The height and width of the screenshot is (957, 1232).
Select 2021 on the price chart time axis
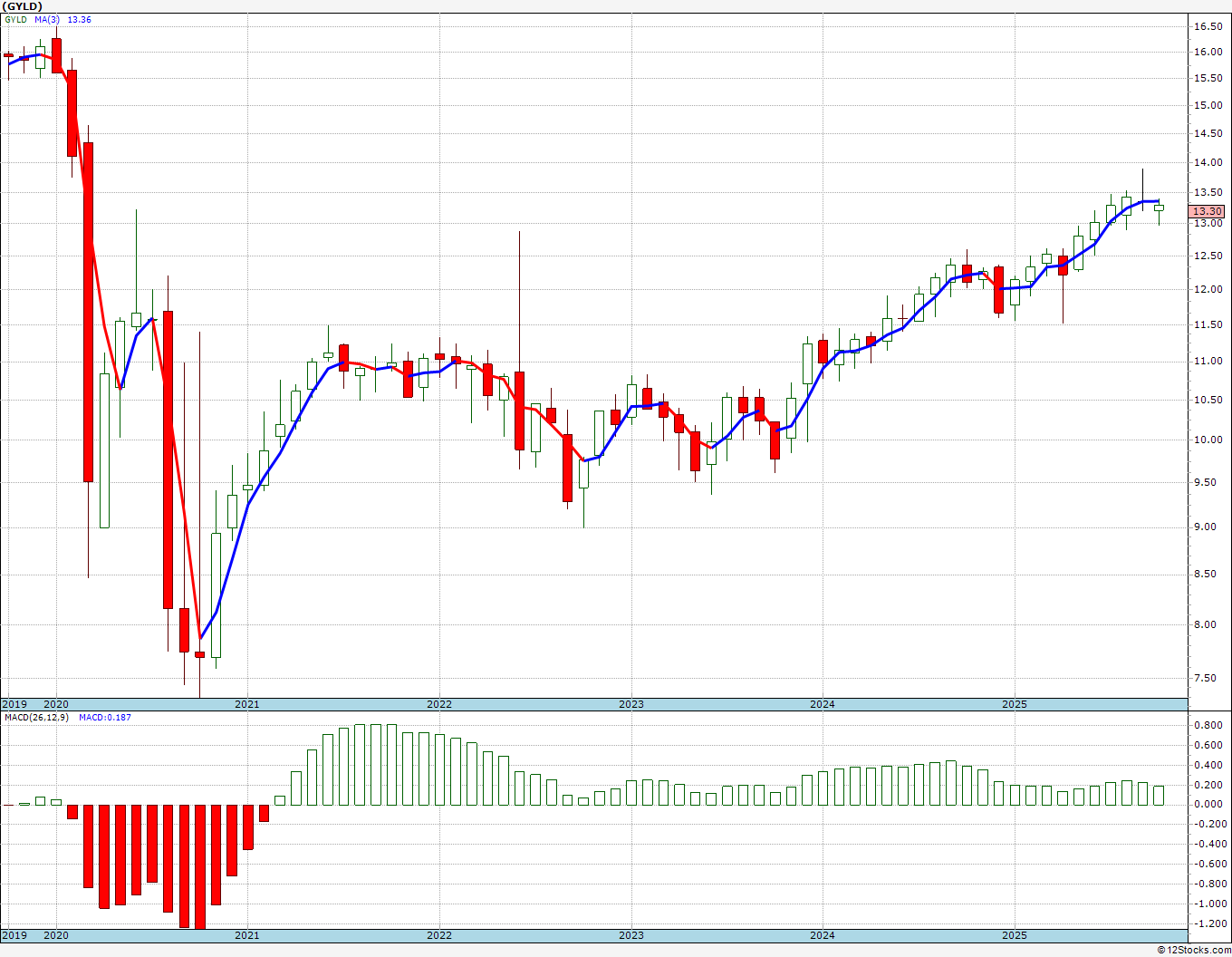[x=247, y=704]
